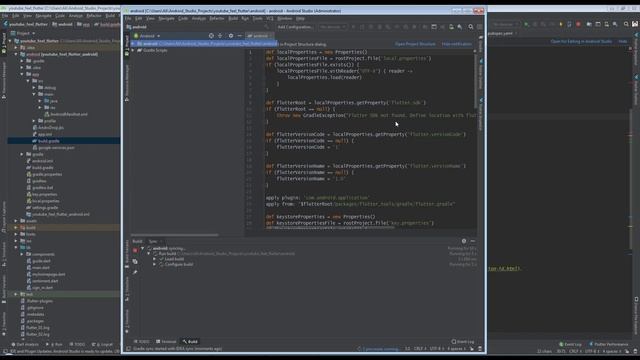Open Build panel gear settings
Screen dimensions: 640x360
(x=464, y=241)
